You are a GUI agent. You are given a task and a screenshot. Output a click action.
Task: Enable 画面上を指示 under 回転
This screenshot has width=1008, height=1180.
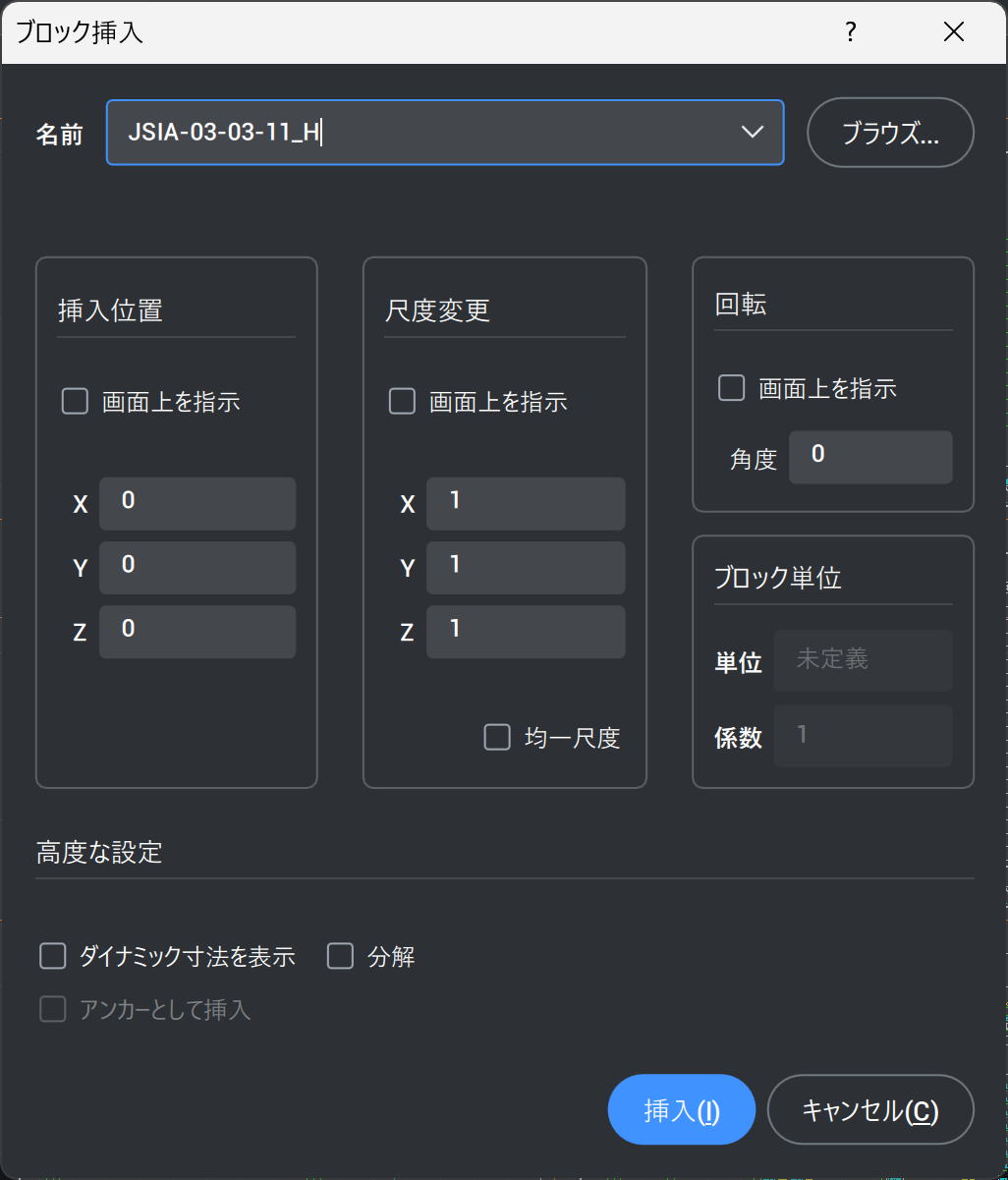coord(732,387)
